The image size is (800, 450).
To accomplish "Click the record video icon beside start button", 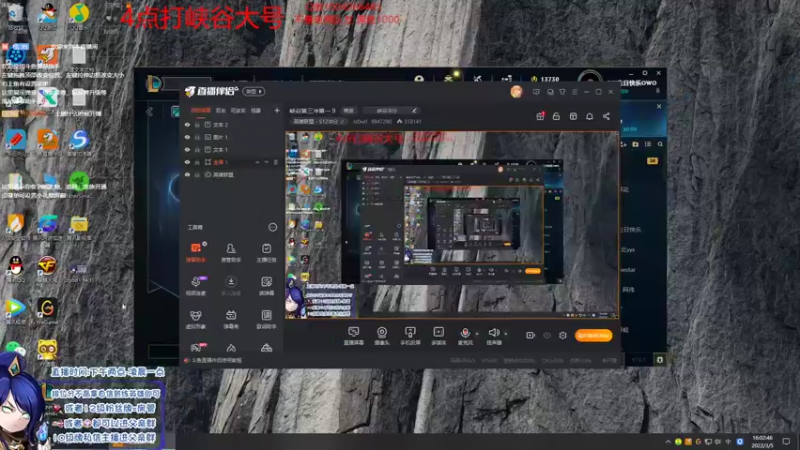I will pyautogui.click(x=530, y=335).
